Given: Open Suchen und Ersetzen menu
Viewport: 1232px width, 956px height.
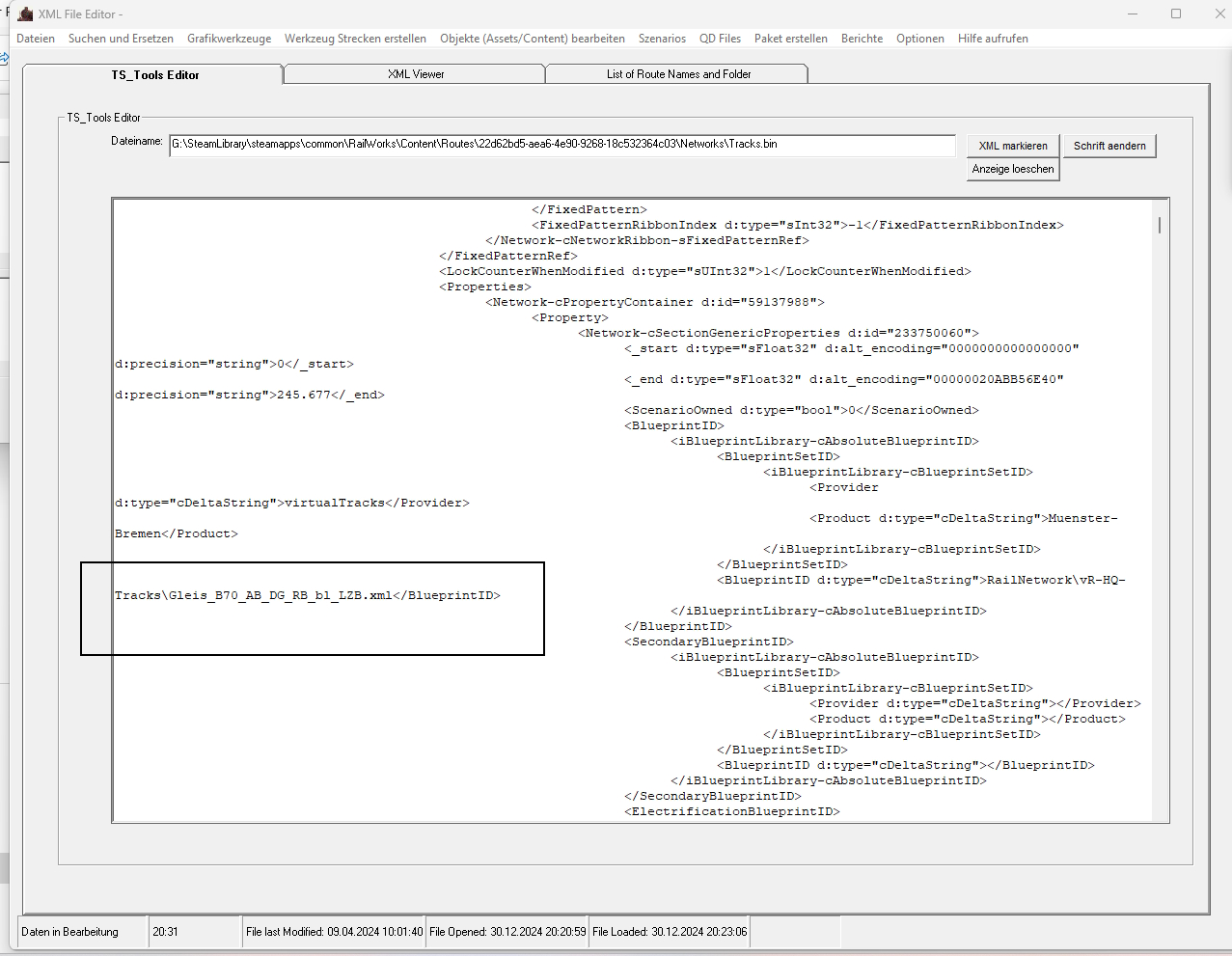Looking at the screenshot, I should [x=121, y=39].
